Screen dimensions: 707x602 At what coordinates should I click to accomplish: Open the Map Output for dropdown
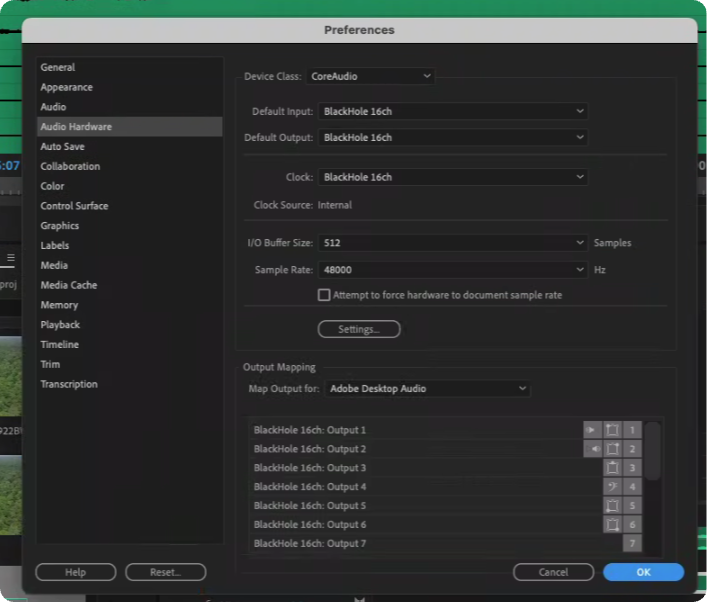[x=427, y=388]
